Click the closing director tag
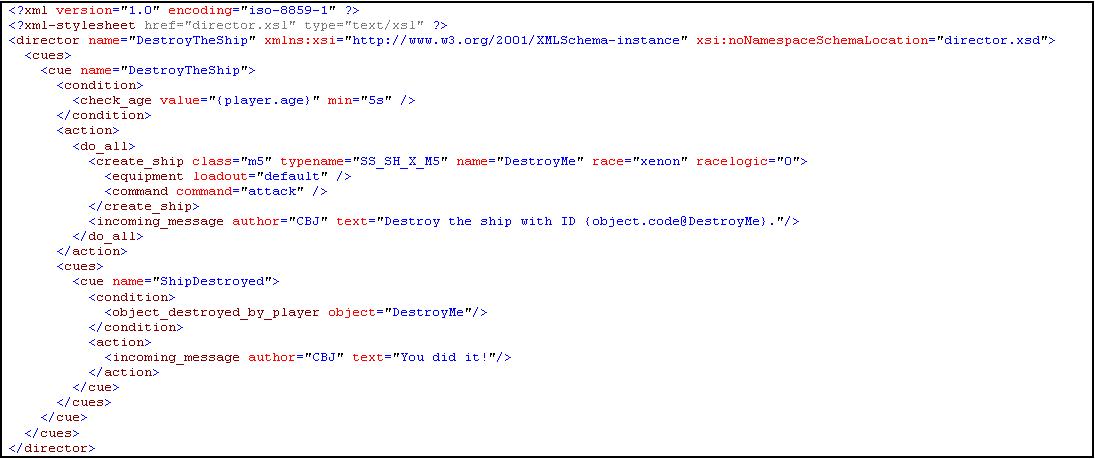 [52, 448]
